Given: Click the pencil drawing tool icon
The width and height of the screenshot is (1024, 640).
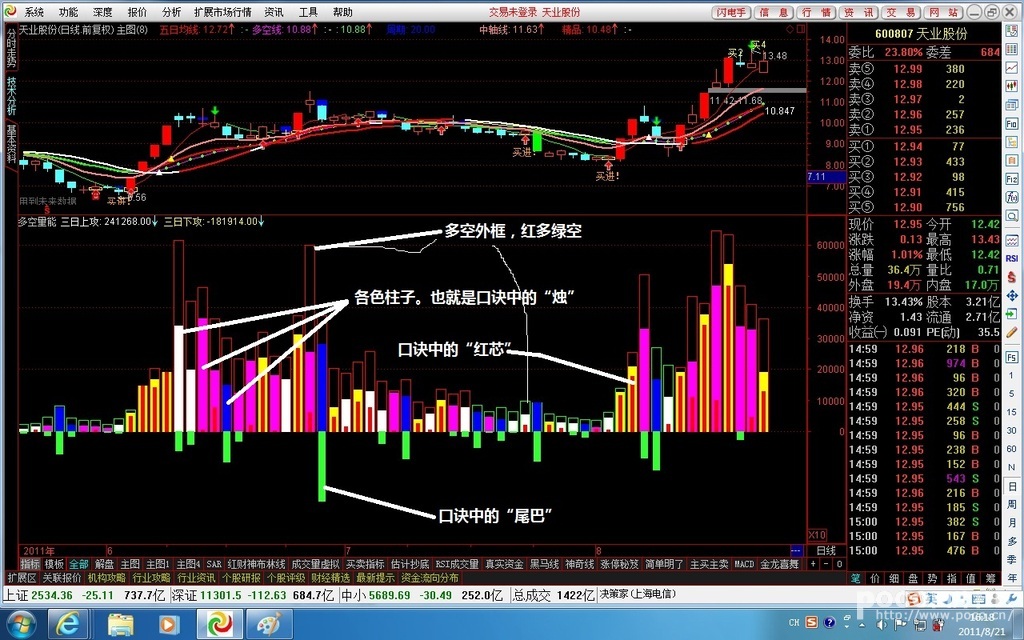Looking at the screenshot, I should [x=1012, y=333].
